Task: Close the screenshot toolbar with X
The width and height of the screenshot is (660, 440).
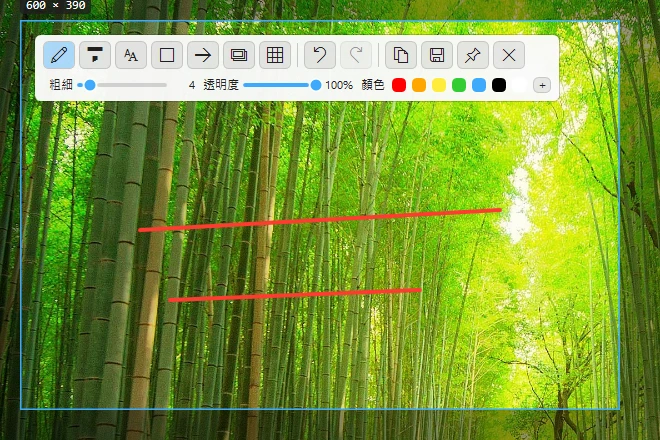Action: coord(509,55)
